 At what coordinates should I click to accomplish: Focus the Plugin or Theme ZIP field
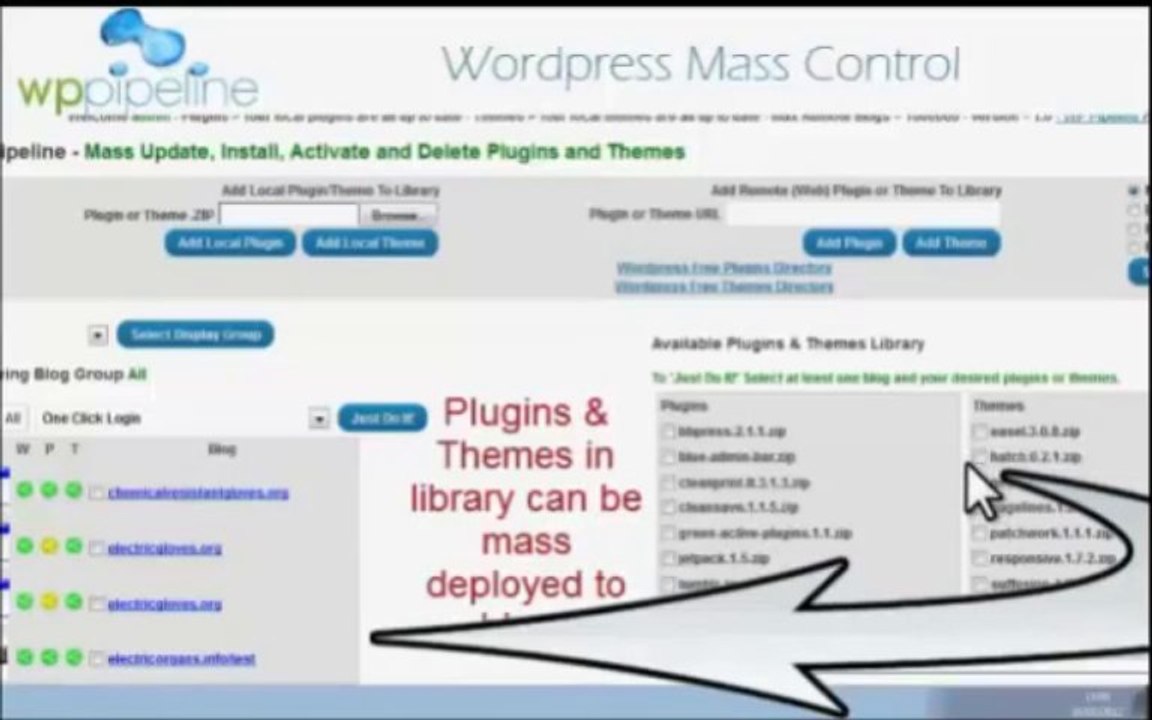tap(289, 215)
